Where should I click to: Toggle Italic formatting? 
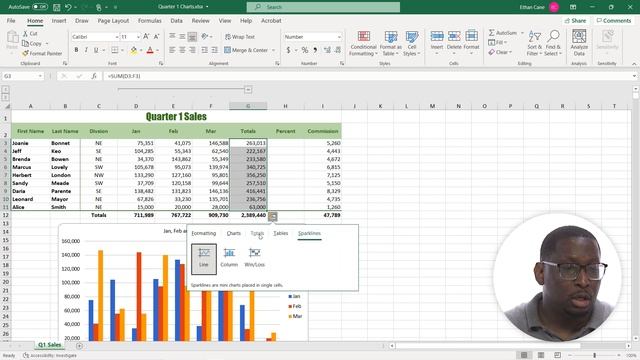click(x=86, y=50)
